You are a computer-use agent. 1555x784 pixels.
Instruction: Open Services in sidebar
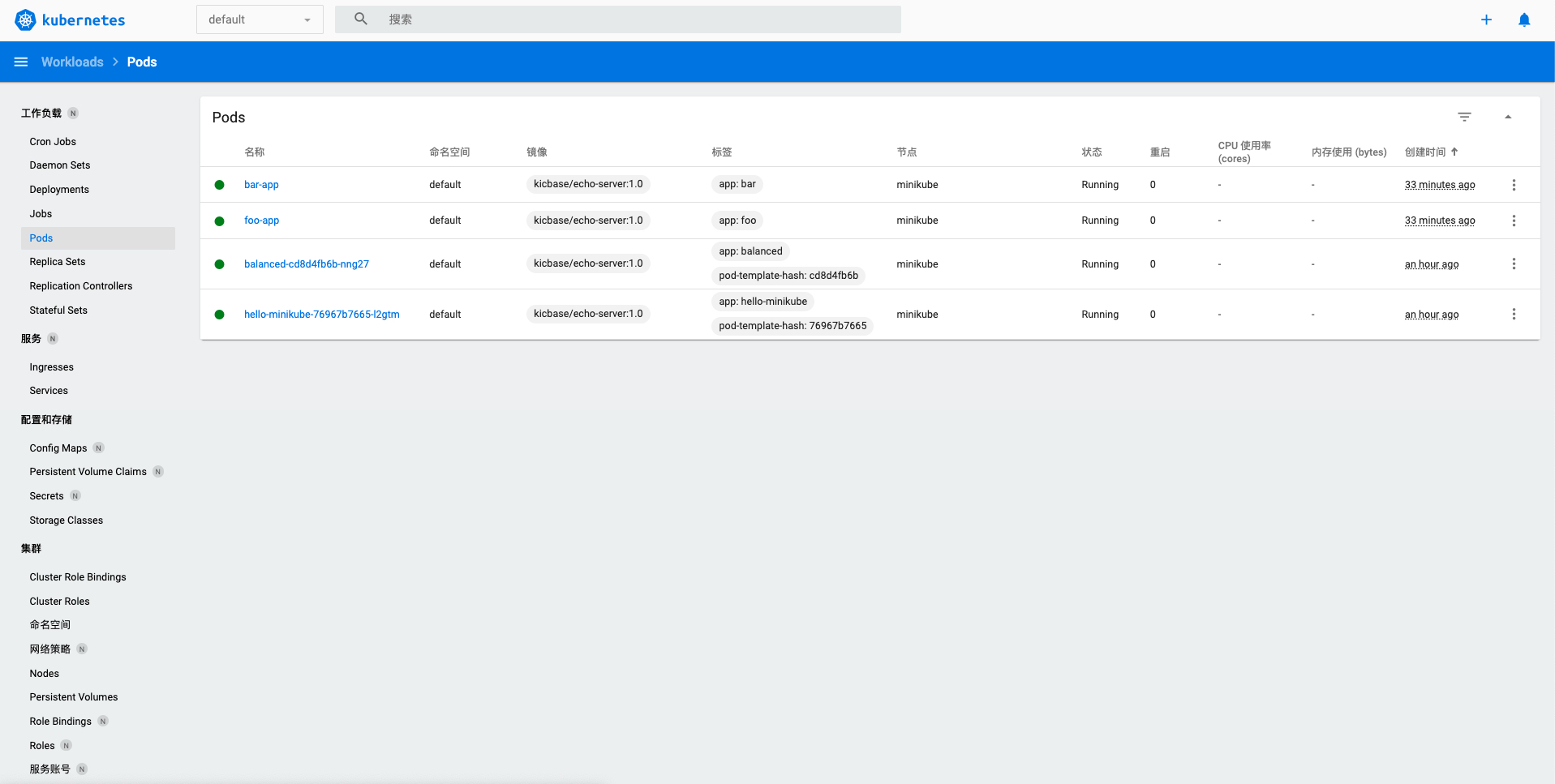tap(49, 391)
